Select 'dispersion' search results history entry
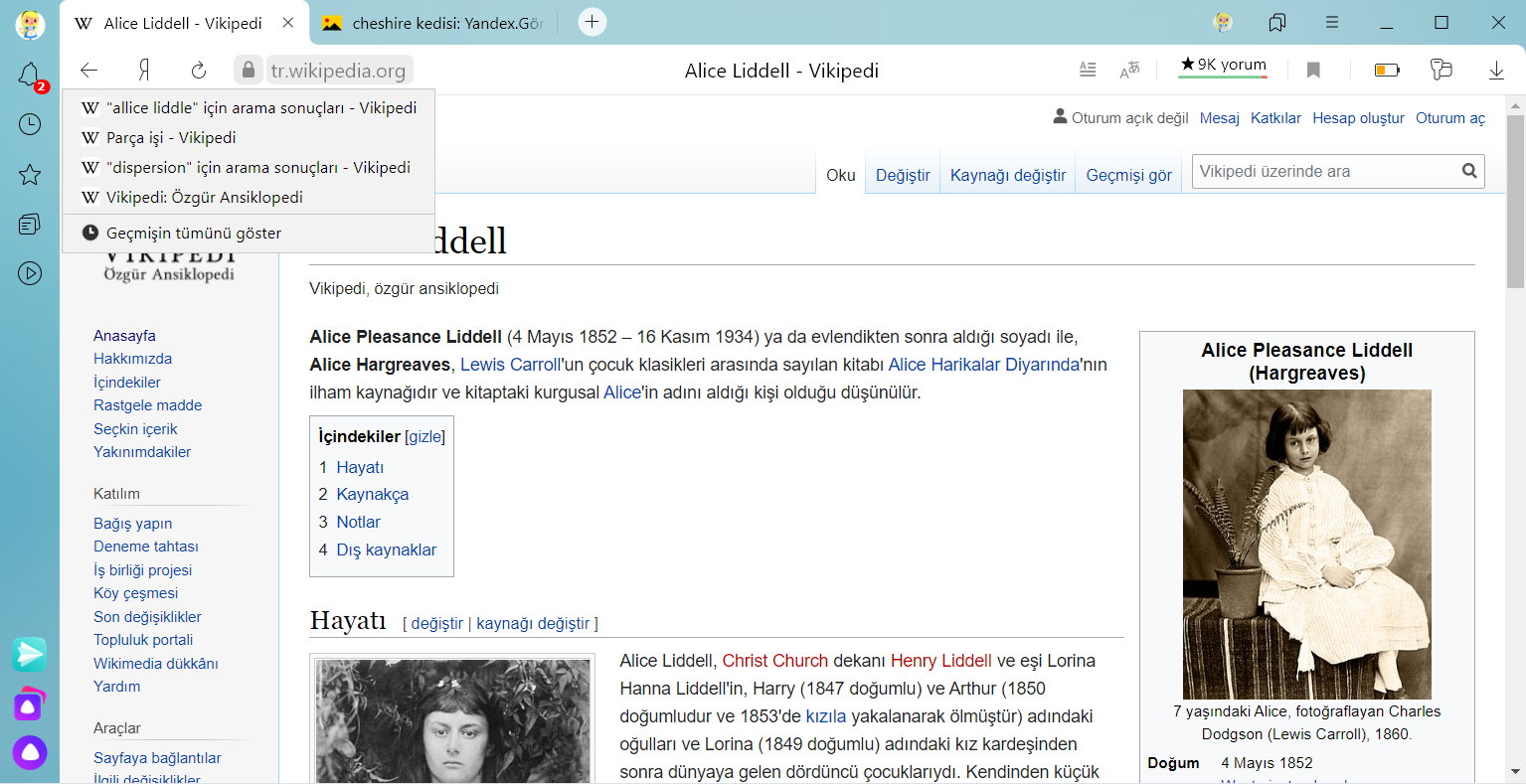 (249, 167)
